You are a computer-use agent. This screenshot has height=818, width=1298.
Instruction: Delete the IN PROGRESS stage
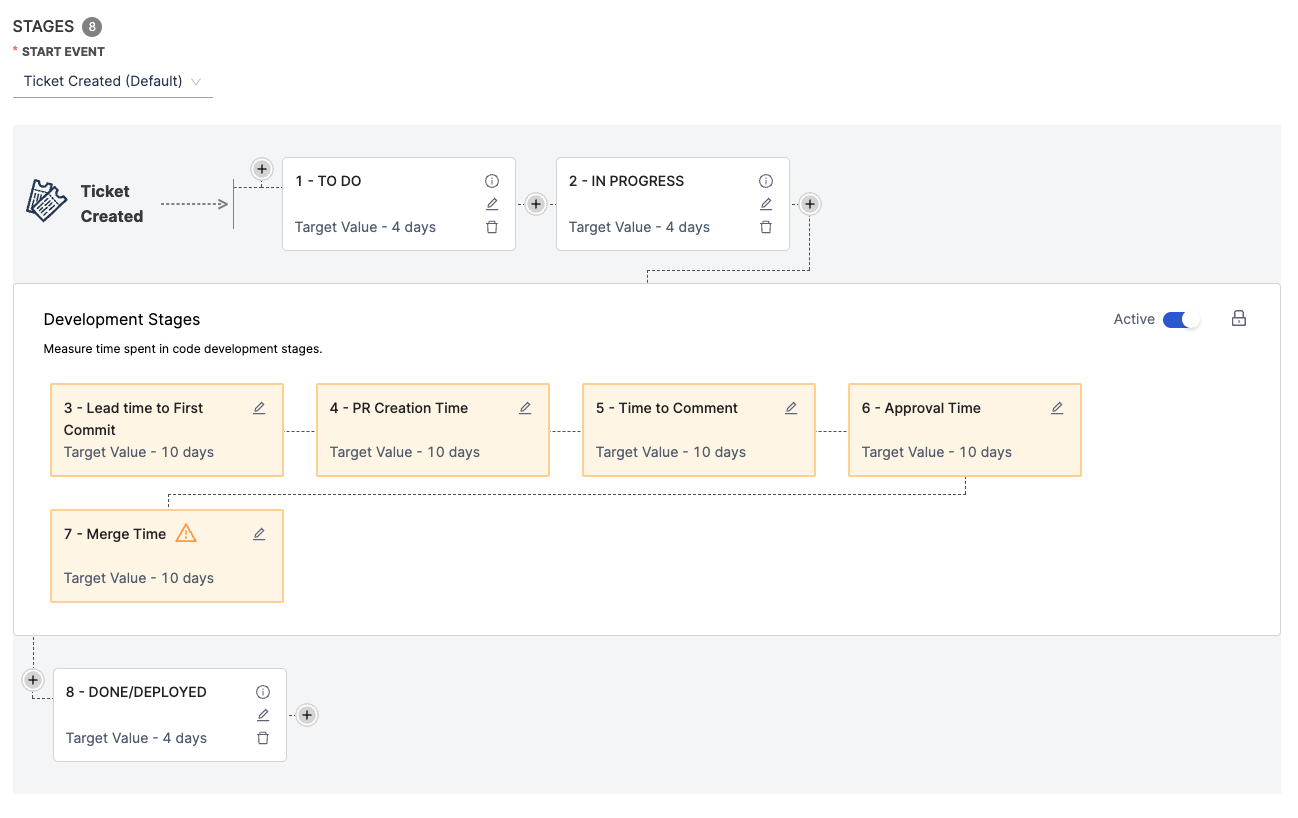[766, 227]
